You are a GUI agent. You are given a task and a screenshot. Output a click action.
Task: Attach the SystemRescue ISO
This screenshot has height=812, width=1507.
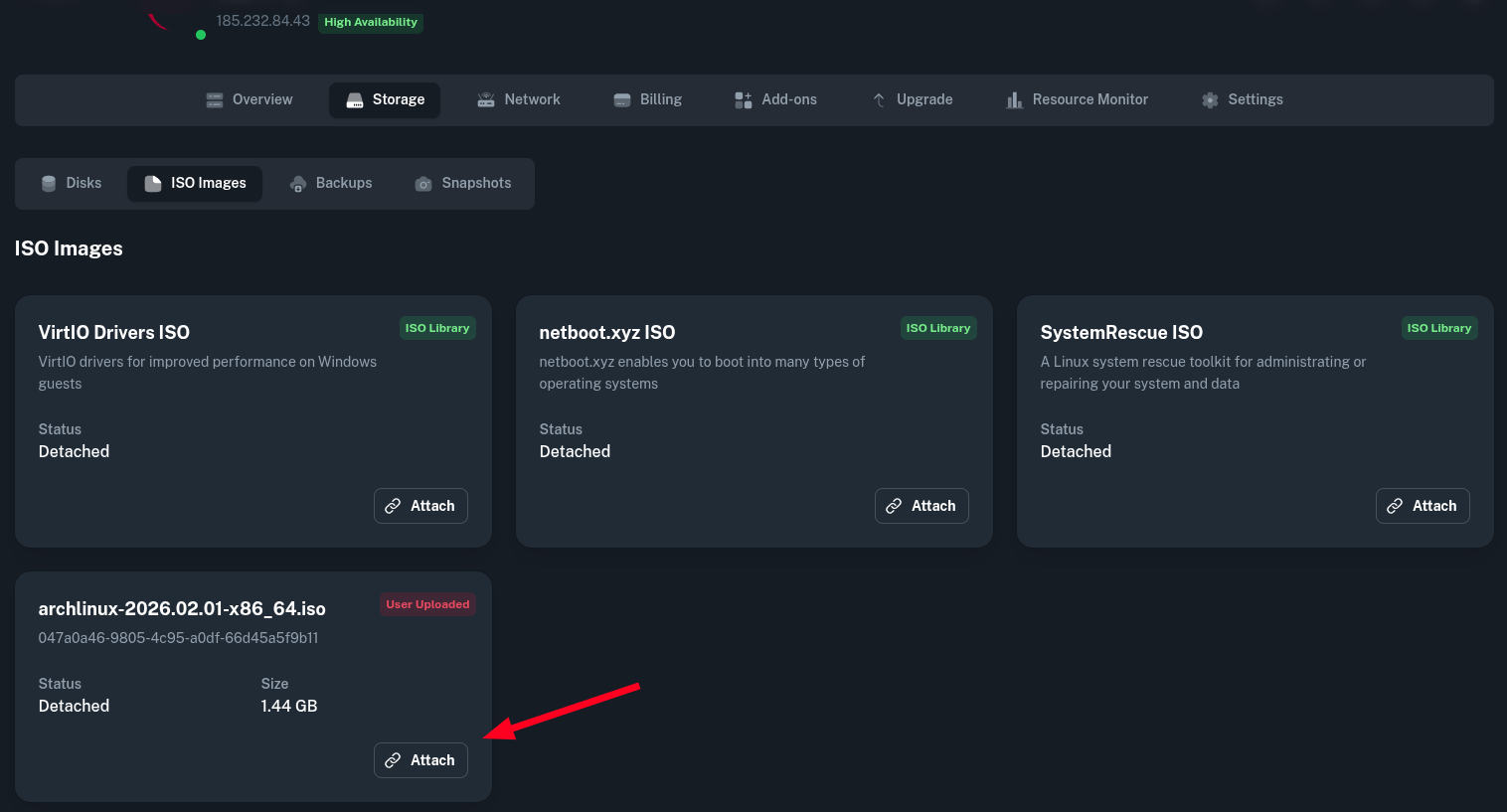[x=1423, y=506]
